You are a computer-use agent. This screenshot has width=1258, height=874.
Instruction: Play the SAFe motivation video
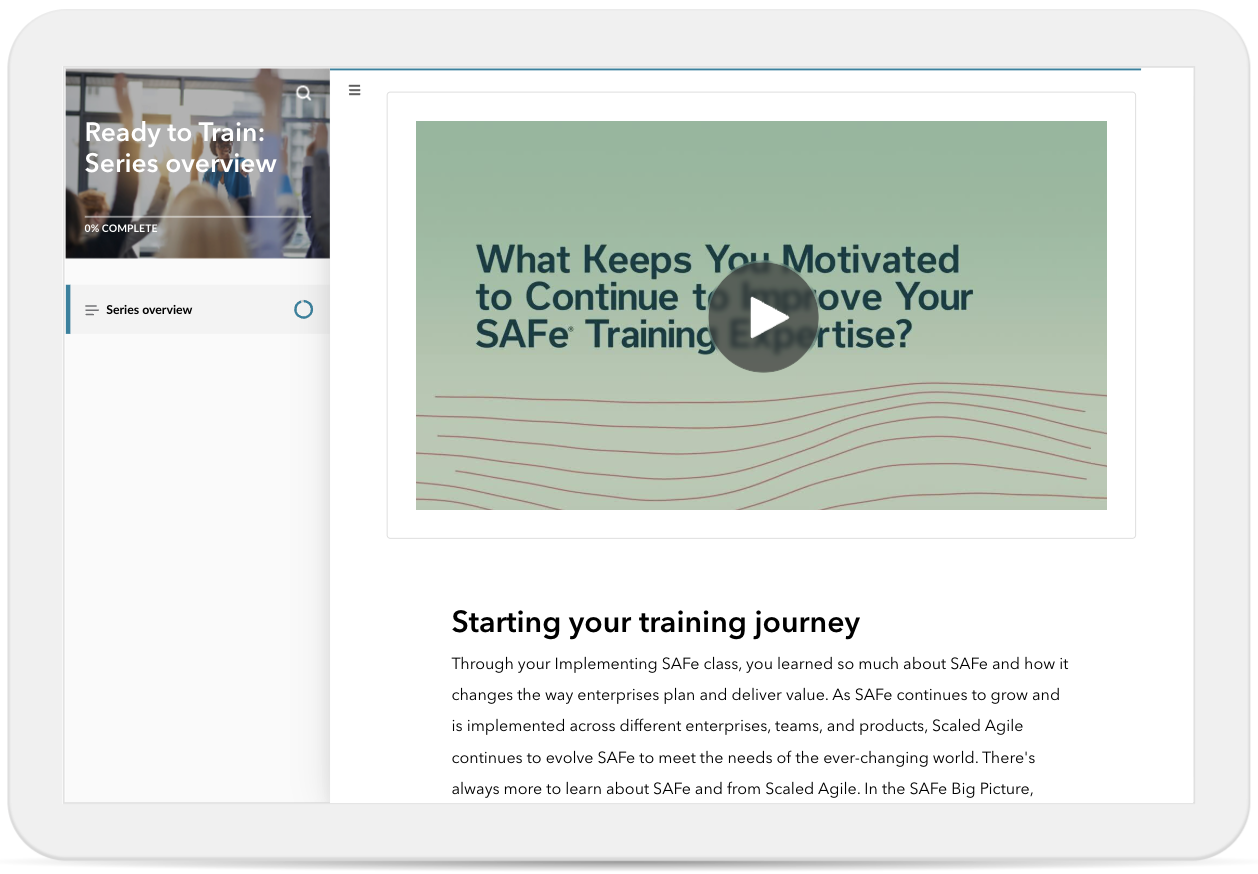763,317
